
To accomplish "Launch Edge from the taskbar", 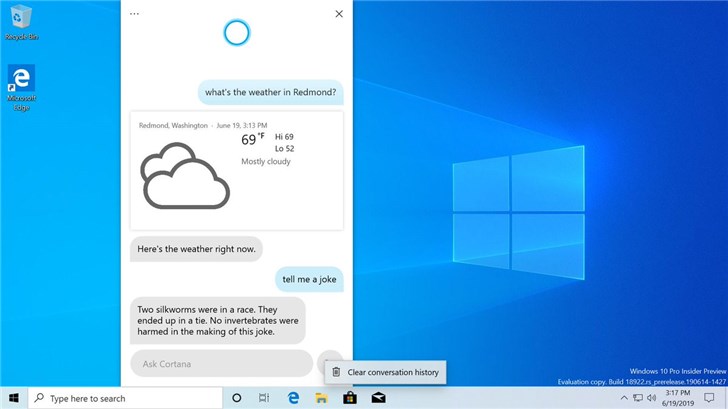I will pyautogui.click(x=293, y=398).
